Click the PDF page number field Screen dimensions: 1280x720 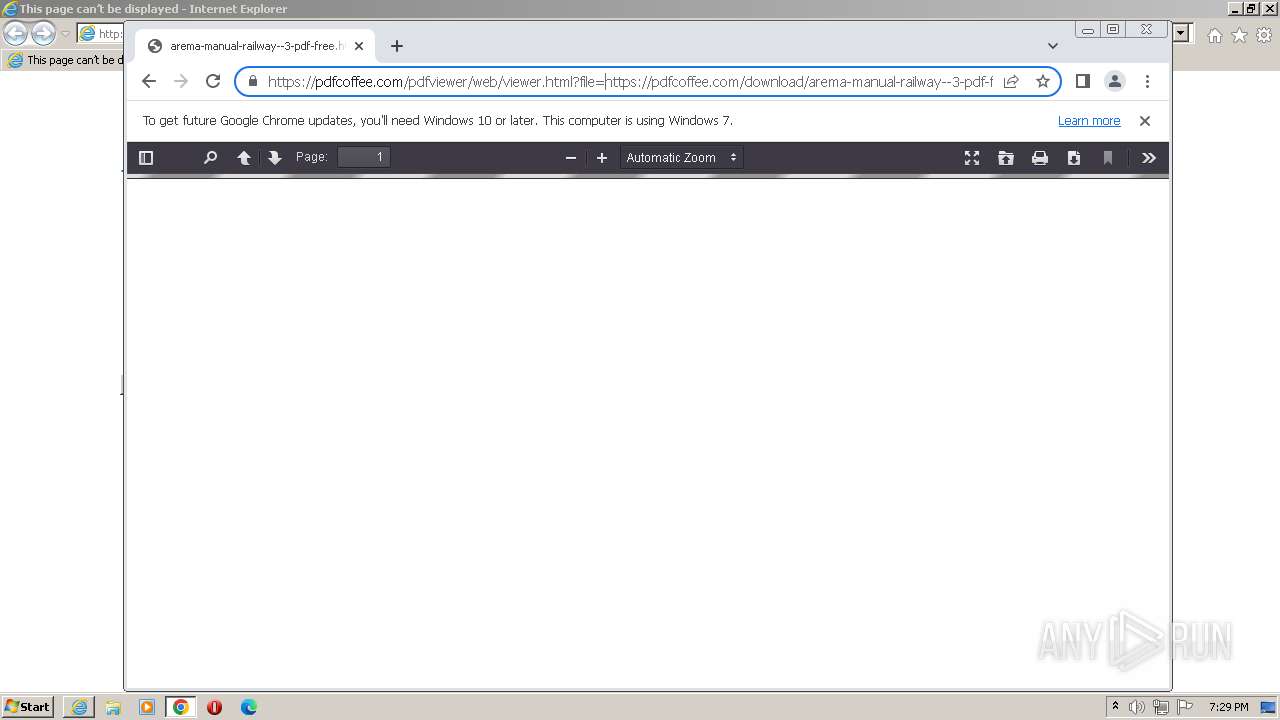(364, 157)
